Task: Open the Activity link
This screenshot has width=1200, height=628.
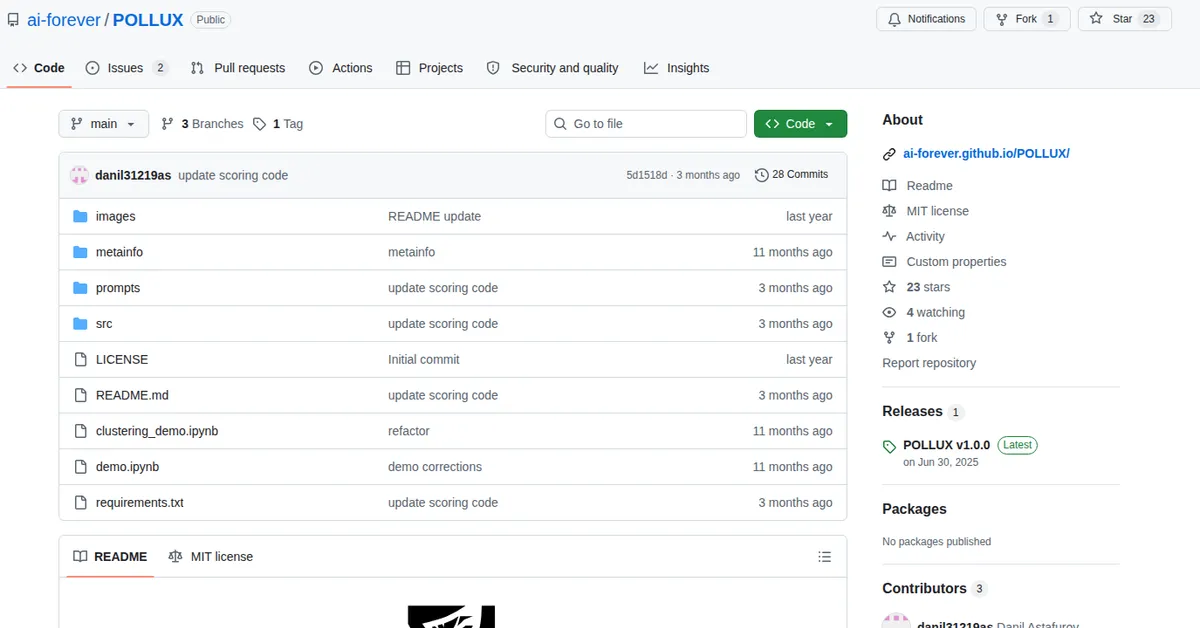Action: coord(925,237)
